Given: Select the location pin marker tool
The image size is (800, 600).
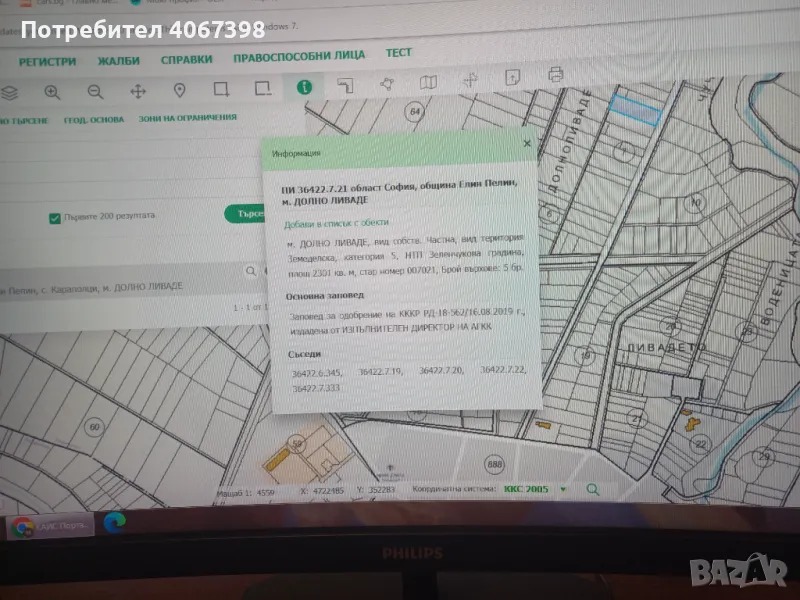Looking at the screenshot, I should click(x=180, y=91).
